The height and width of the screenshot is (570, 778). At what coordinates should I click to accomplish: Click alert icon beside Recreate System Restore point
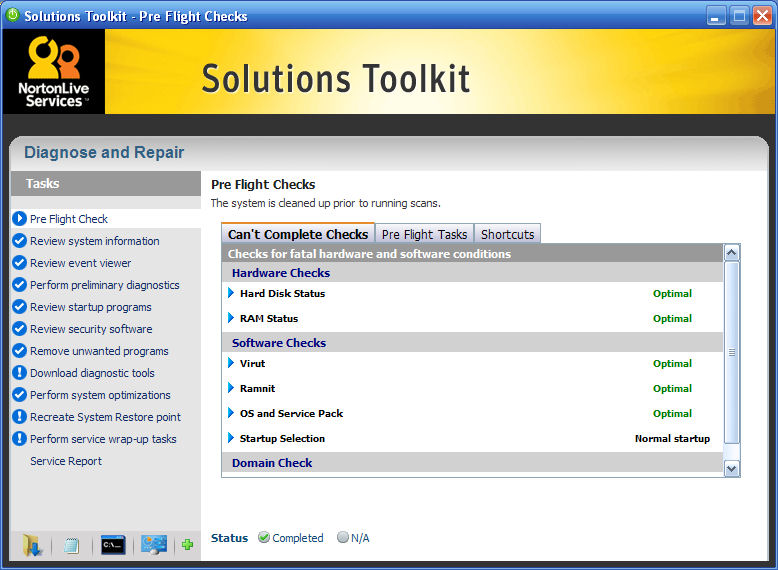pyautogui.click(x=19, y=417)
